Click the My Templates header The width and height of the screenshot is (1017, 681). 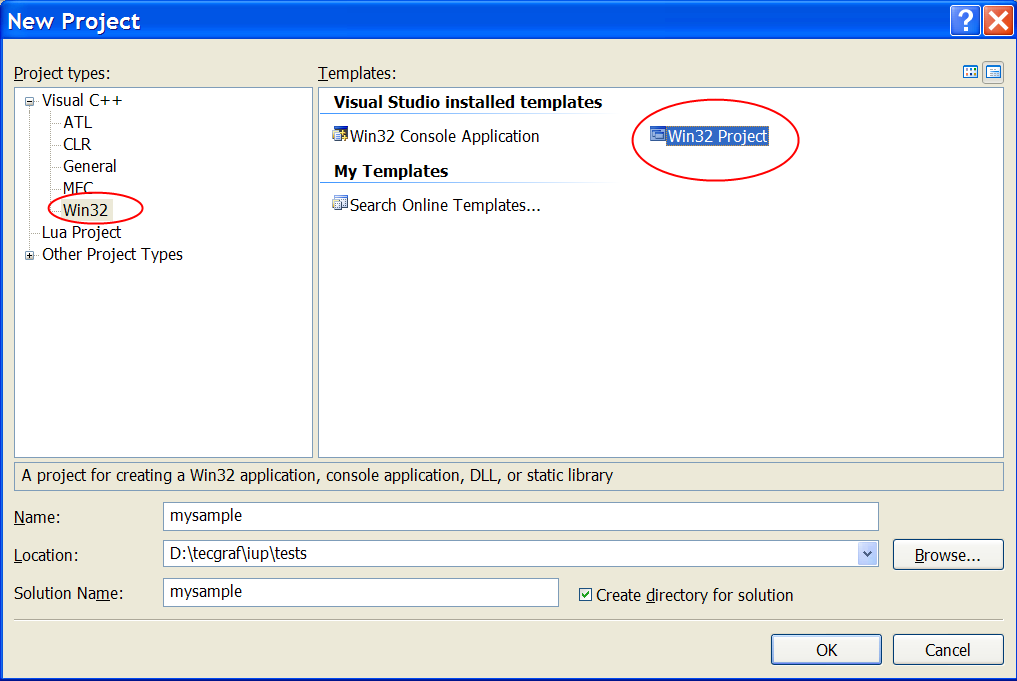coord(391,171)
